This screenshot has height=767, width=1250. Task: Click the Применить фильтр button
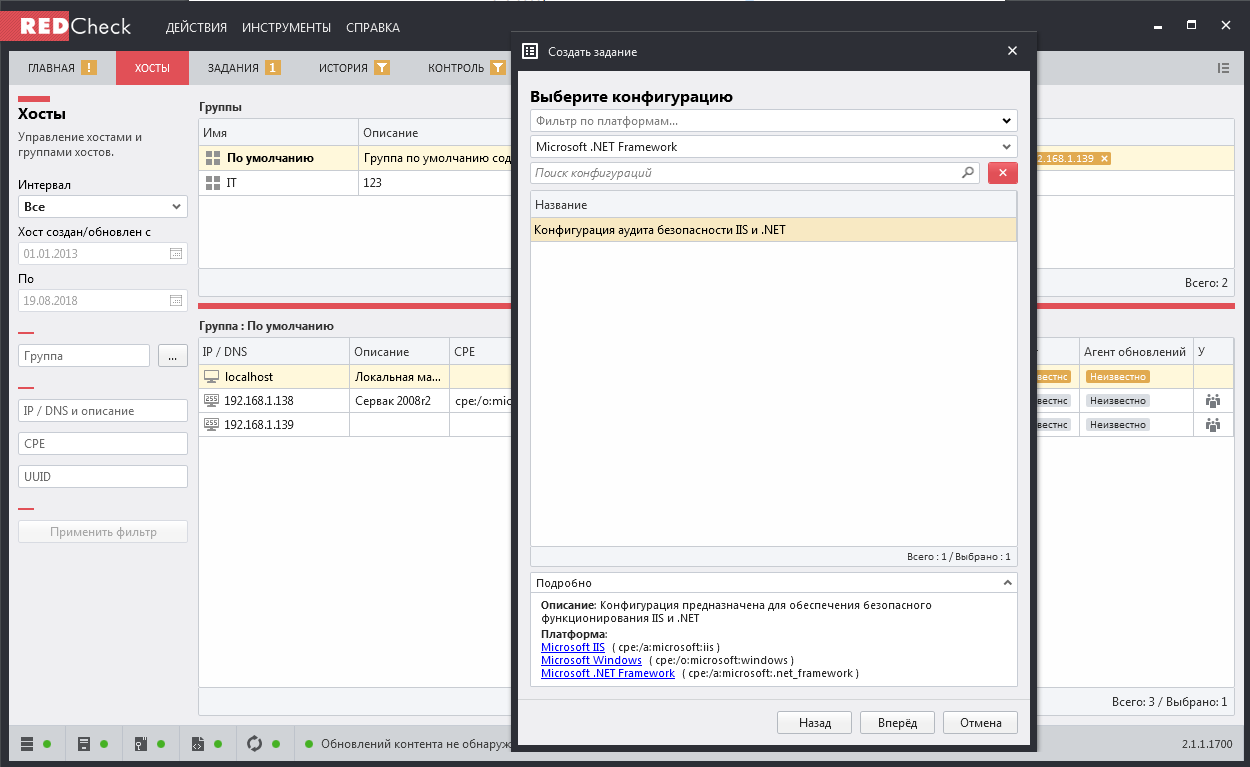pyautogui.click(x=103, y=532)
